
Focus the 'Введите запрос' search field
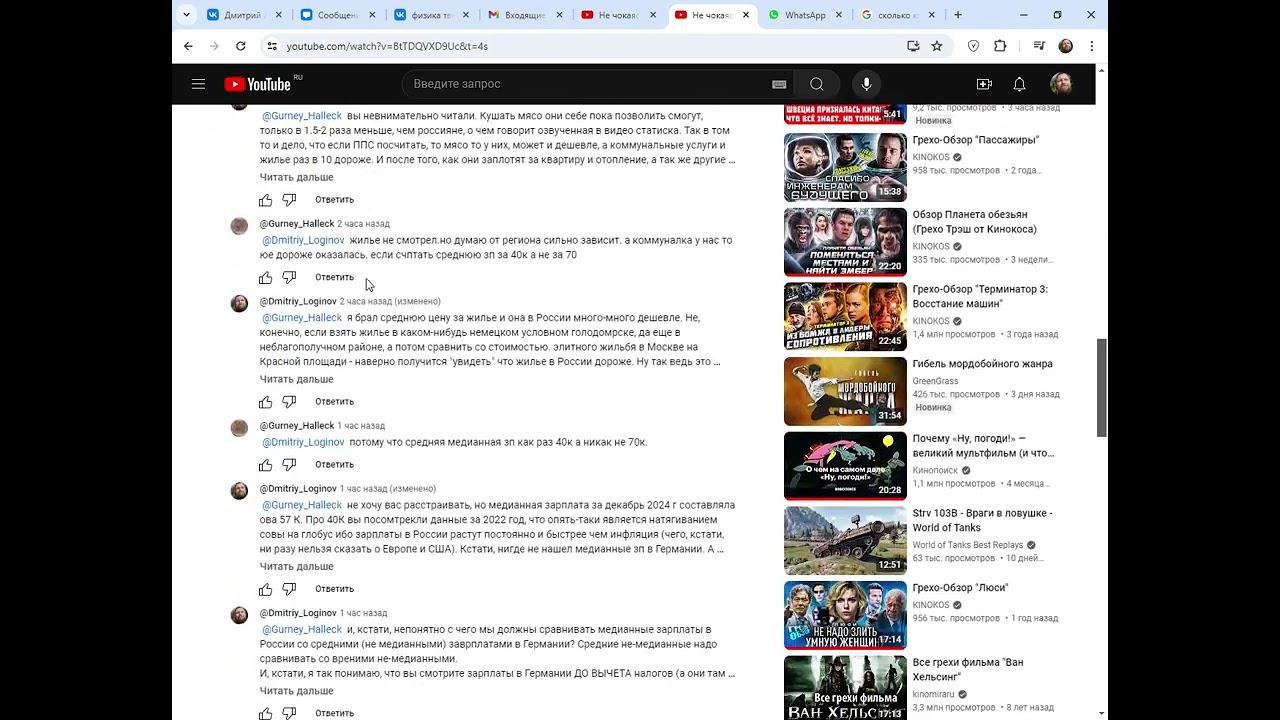pyautogui.click(x=585, y=84)
